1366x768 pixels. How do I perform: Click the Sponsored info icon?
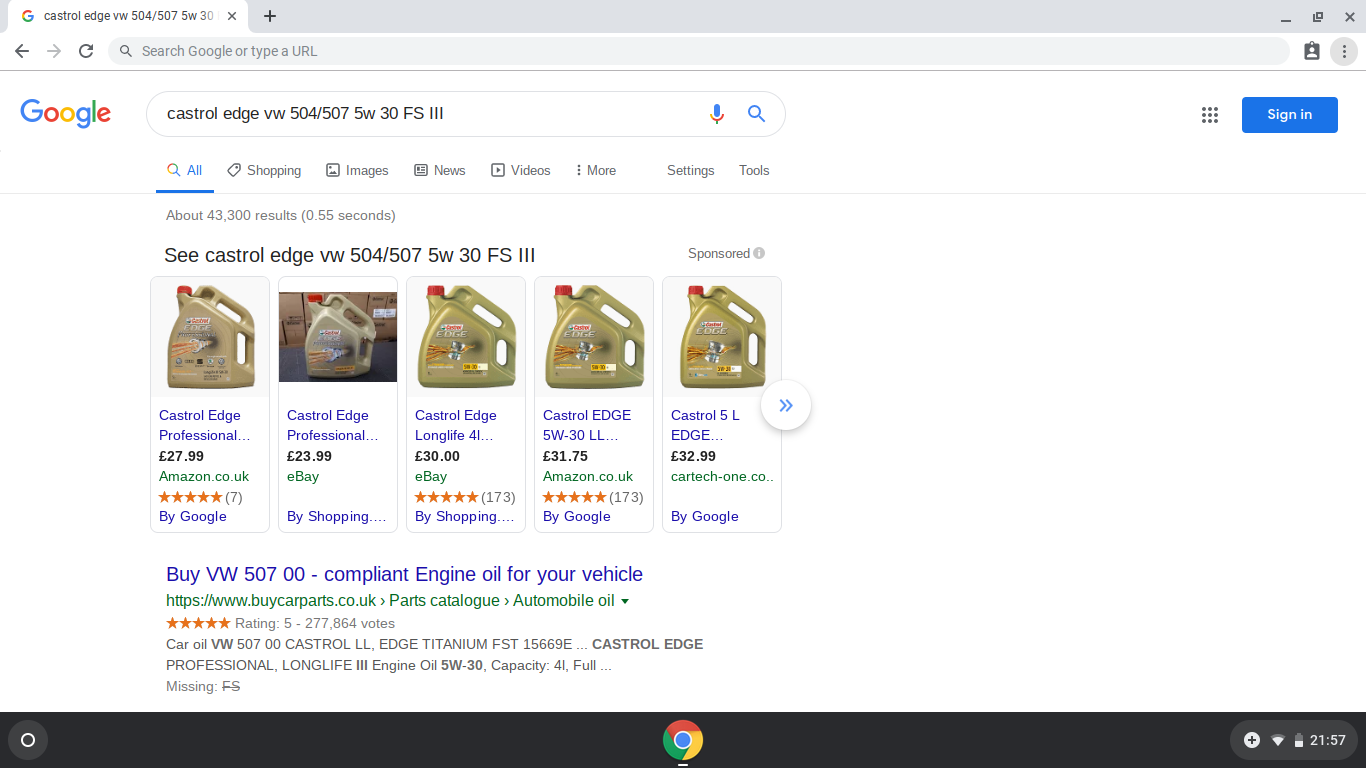[759, 253]
